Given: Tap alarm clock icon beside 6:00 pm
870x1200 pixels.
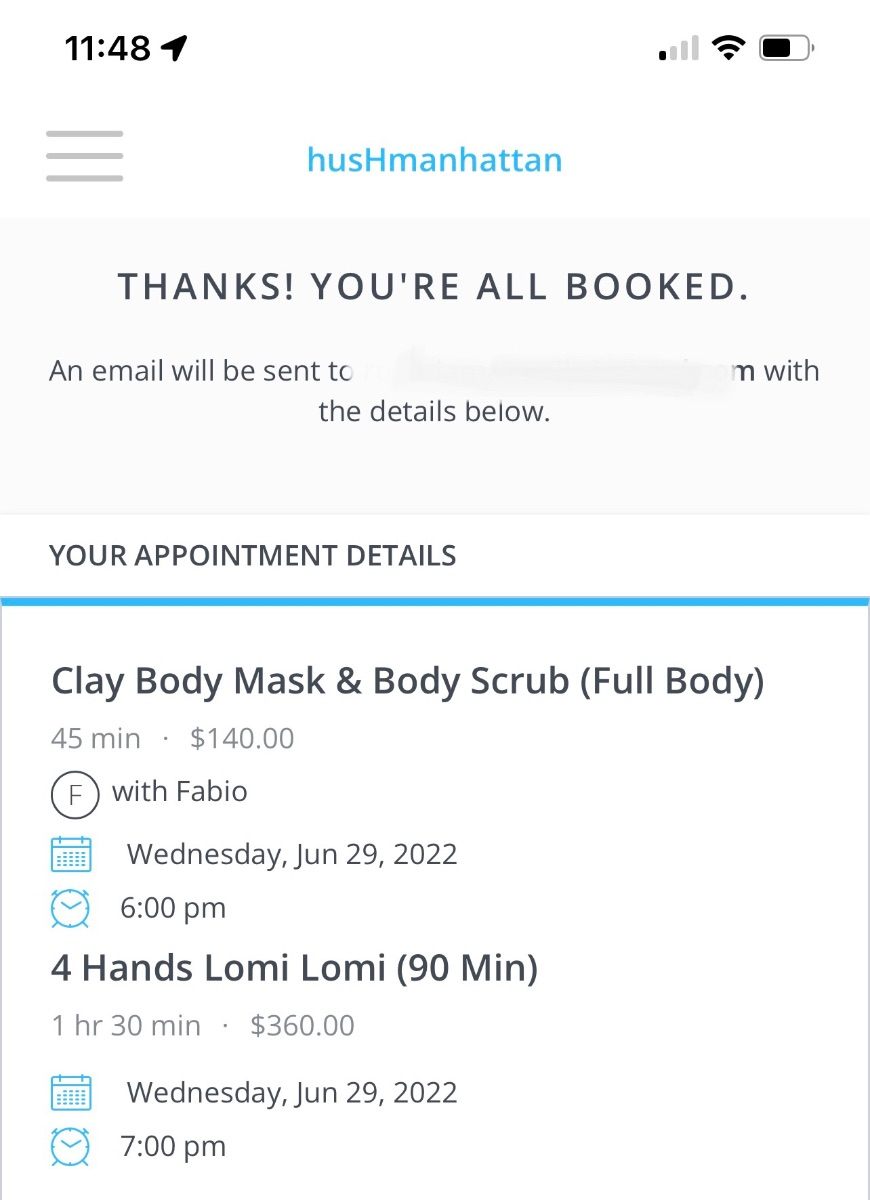Looking at the screenshot, I should (70, 908).
